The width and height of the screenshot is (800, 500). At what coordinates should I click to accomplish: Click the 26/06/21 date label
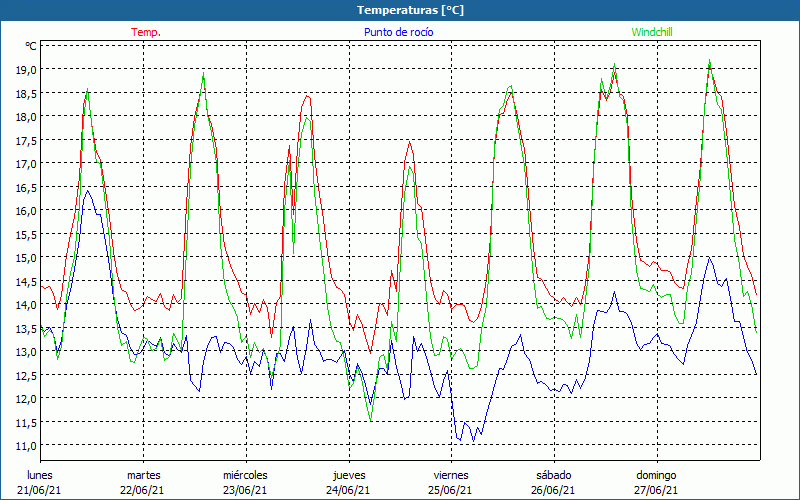(553, 490)
